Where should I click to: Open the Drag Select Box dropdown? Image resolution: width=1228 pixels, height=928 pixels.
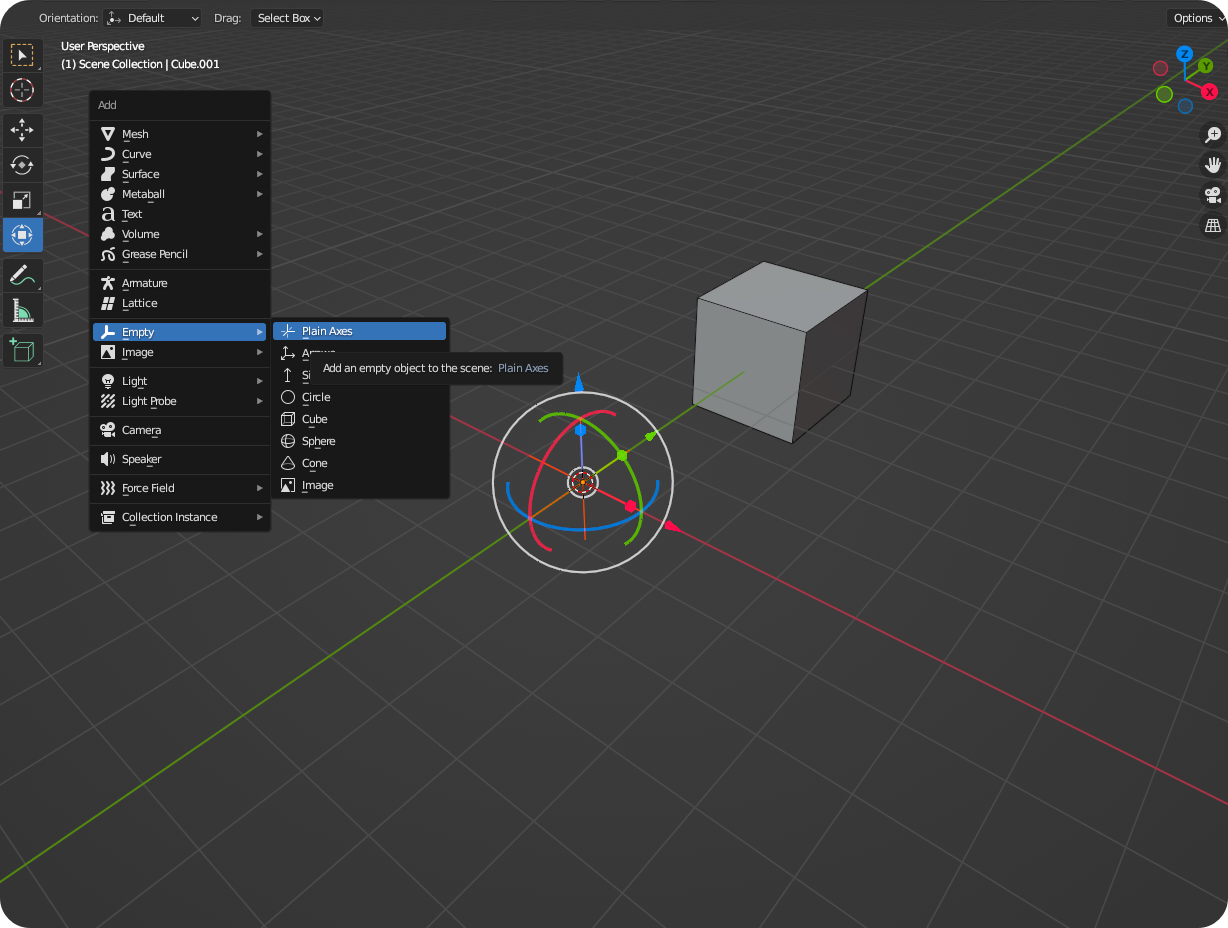tap(286, 18)
